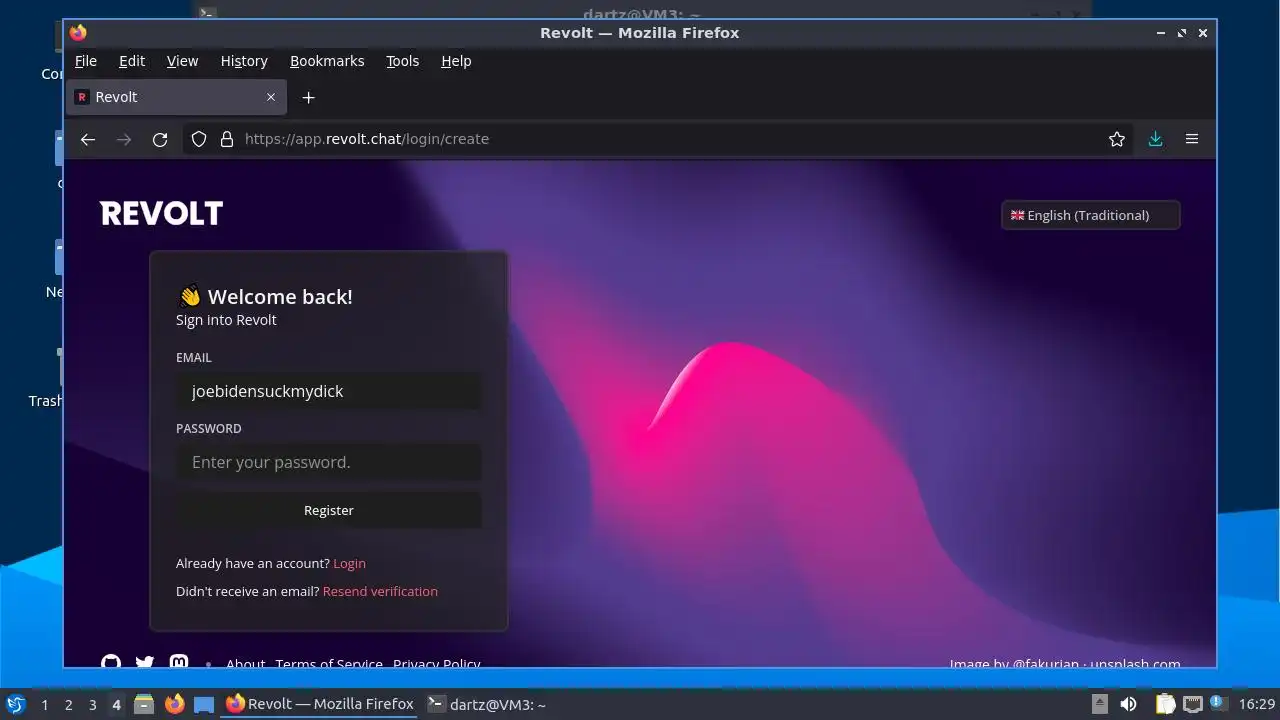Switch to dartz@VM3 terminal taskbar entry
The height and width of the screenshot is (720, 1280).
[487, 704]
